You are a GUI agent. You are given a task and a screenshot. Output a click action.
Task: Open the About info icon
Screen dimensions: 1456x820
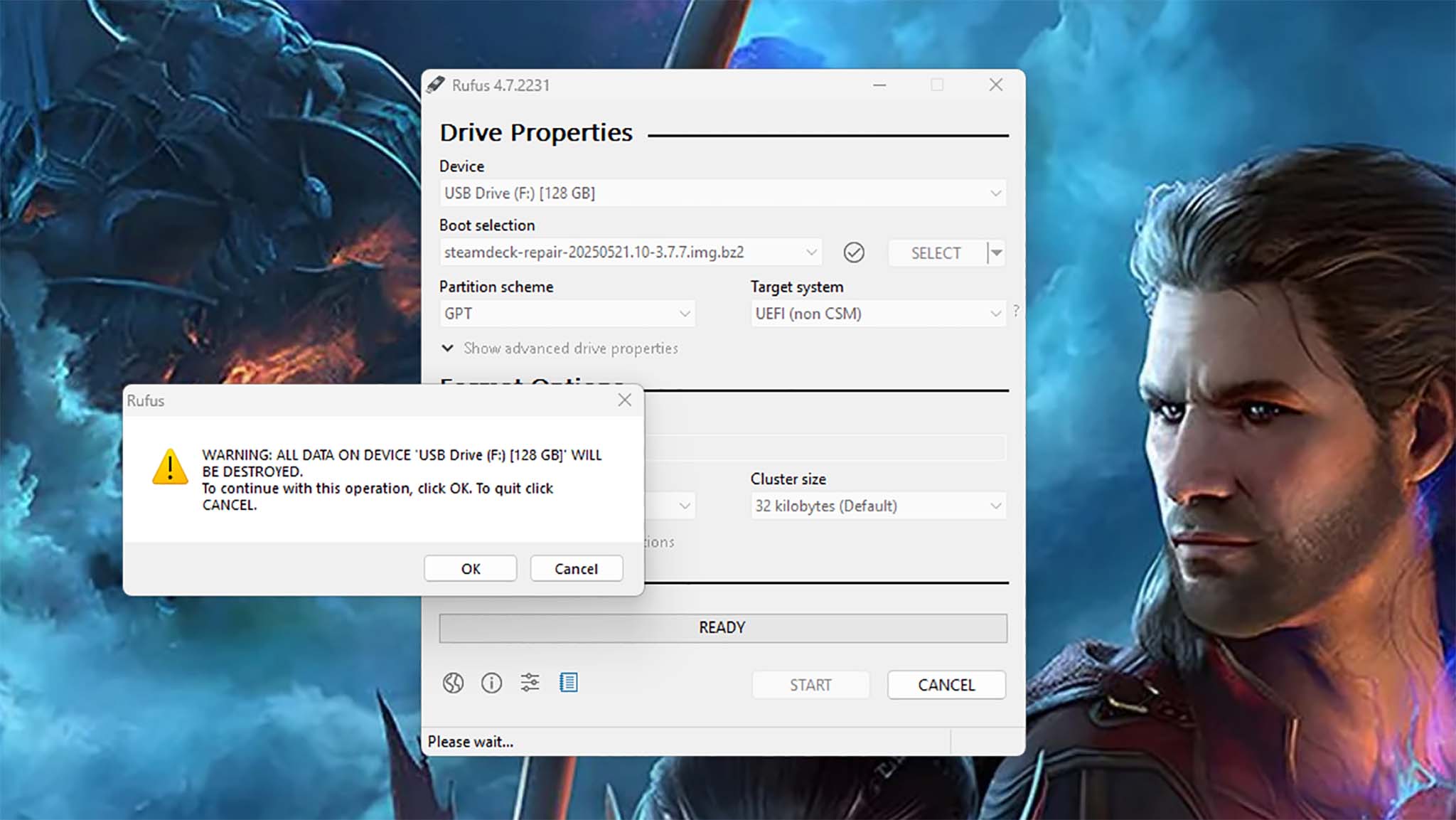click(491, 683)
